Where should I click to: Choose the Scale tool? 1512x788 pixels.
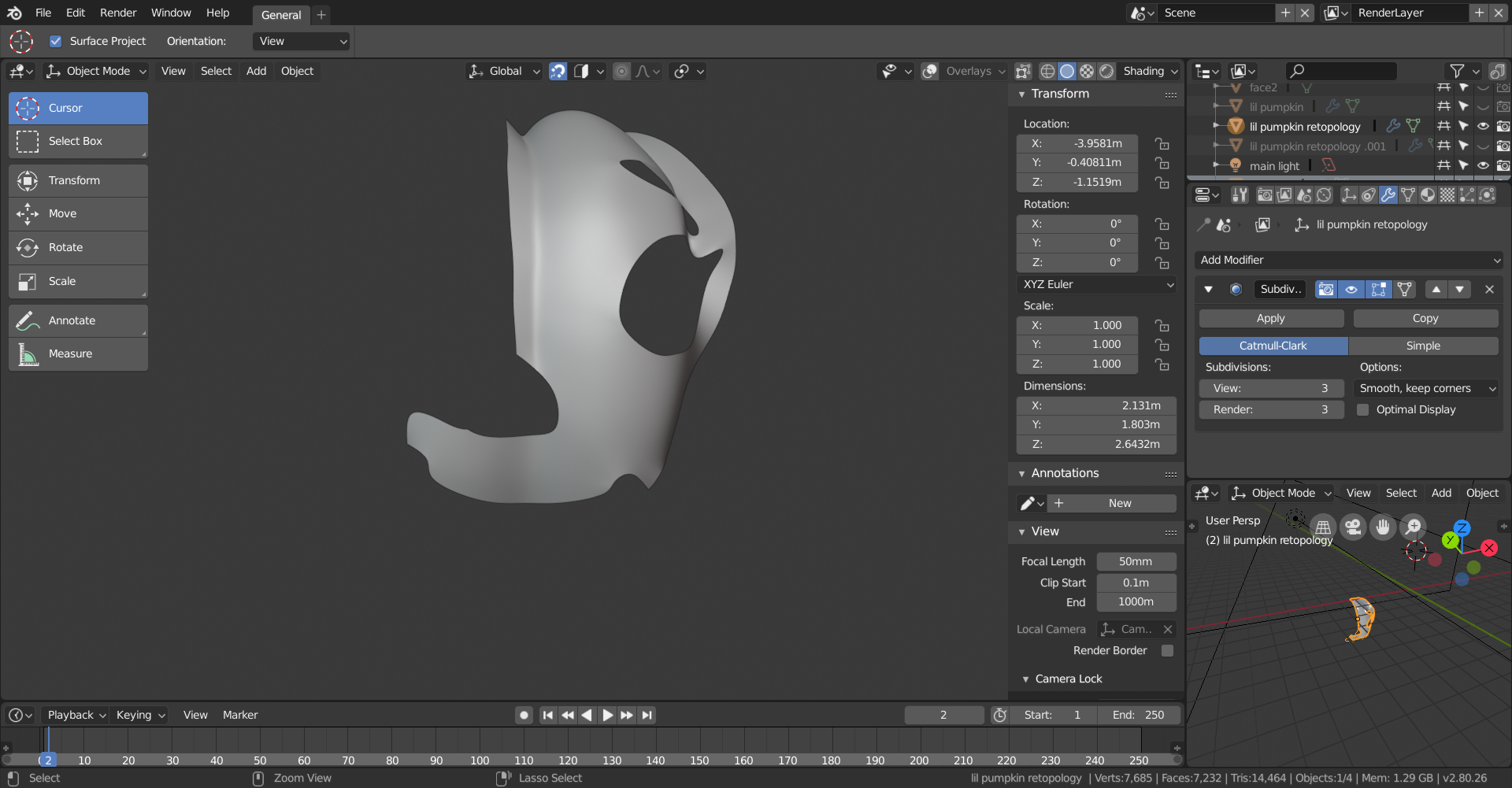[x=78, y=281]
